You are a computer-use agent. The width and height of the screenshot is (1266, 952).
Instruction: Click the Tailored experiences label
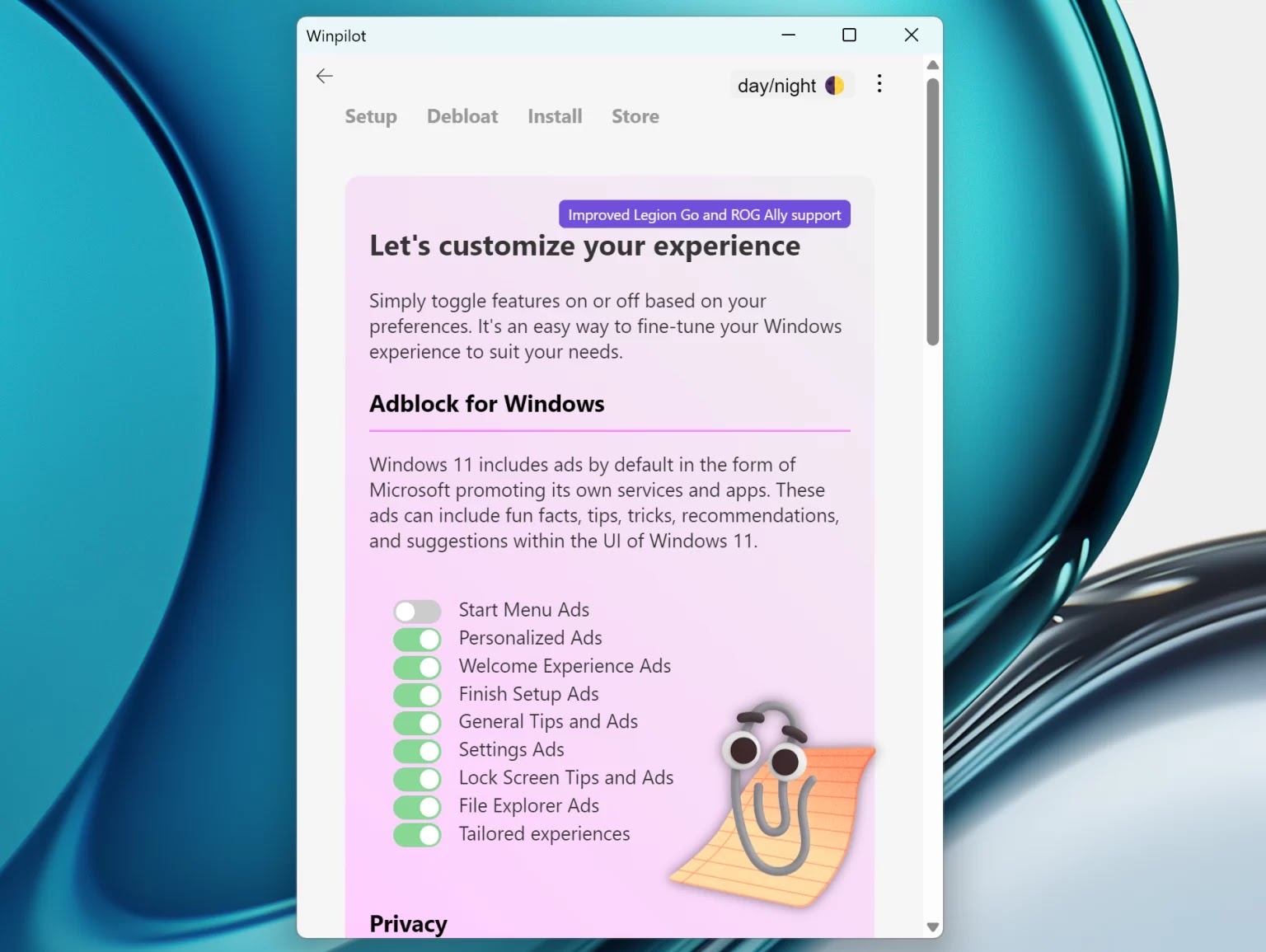click(545, 834)
